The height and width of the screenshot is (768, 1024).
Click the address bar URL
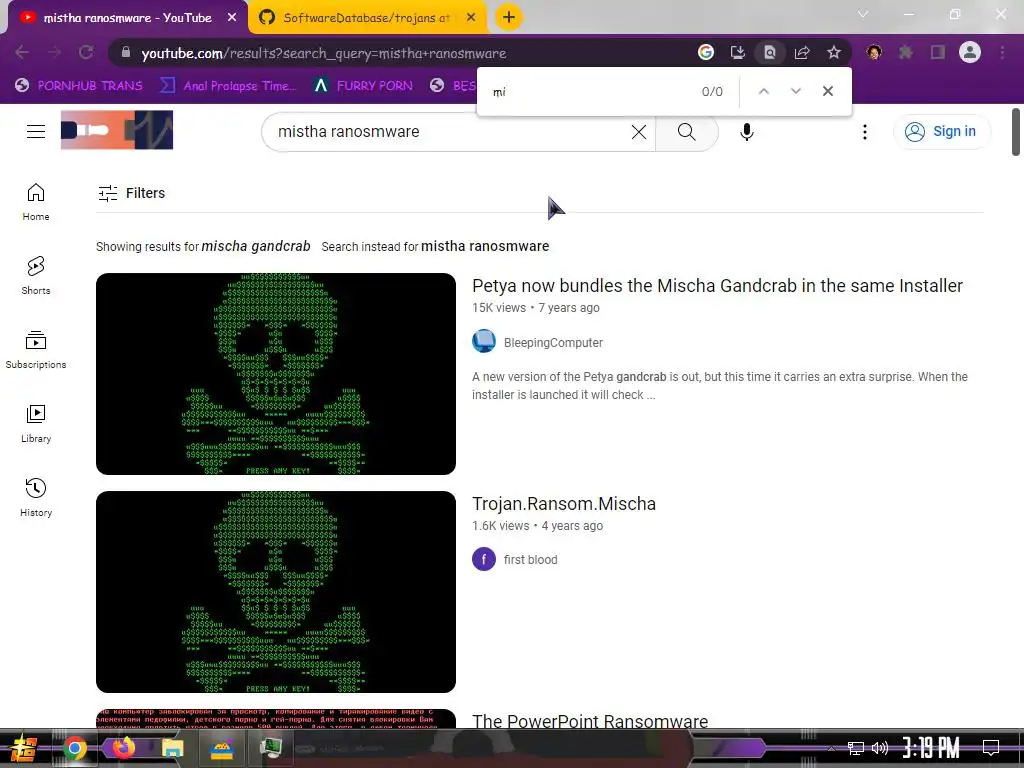click(324, 54)
